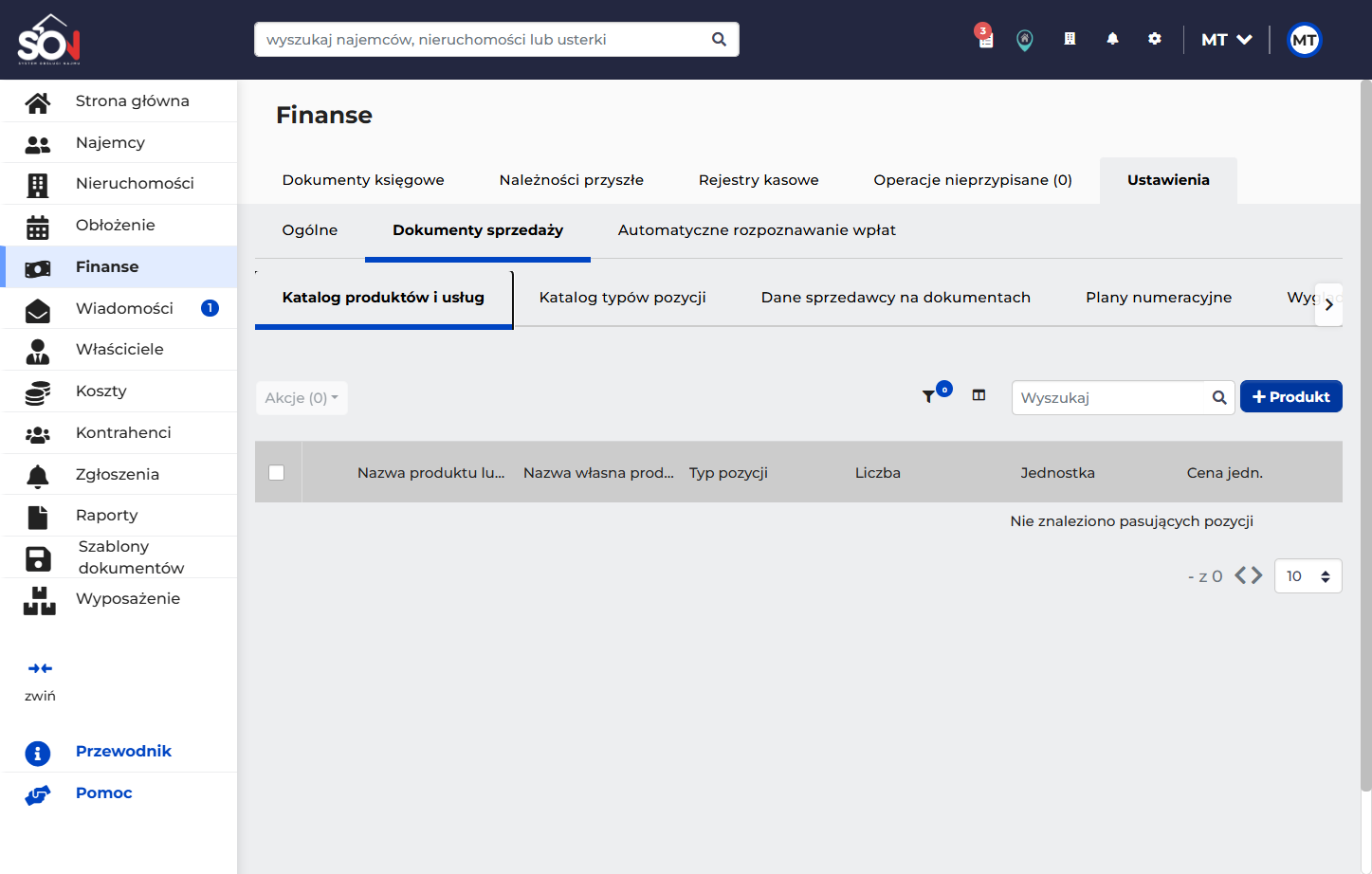1372x874 pixels.
Task: Click the Pomoc handshake icon
Action: (x=38, y=794)
